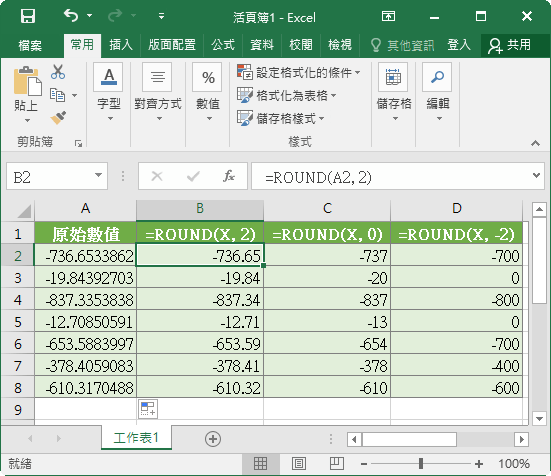The width and height of the screenshot is (551, 476).
Task: Cancel the formula entry with X
Action: click(x=157, y=176)
